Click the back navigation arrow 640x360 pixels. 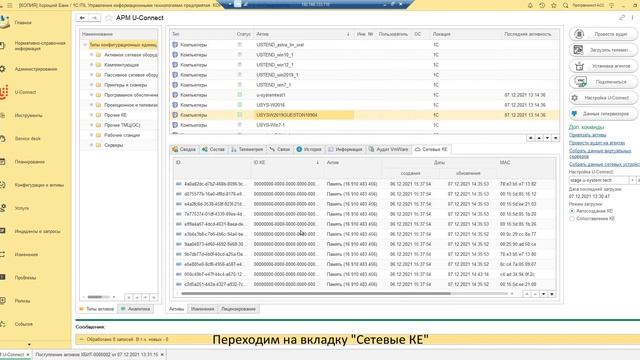tap(82, 18)
